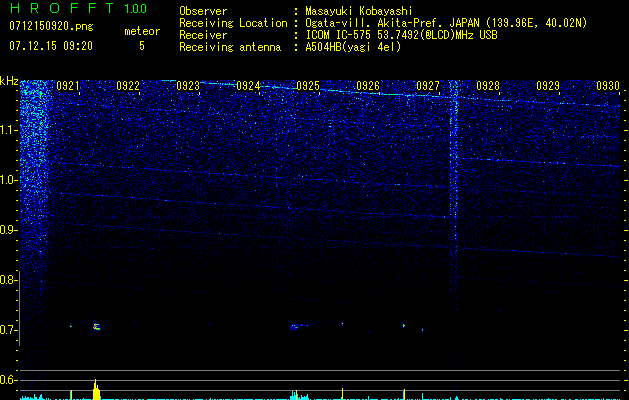Click the ICOM IC-575 53.7492 MHz USB text
Image resolution: width=629 pixels, height=400 pixels.
(401, 35)
